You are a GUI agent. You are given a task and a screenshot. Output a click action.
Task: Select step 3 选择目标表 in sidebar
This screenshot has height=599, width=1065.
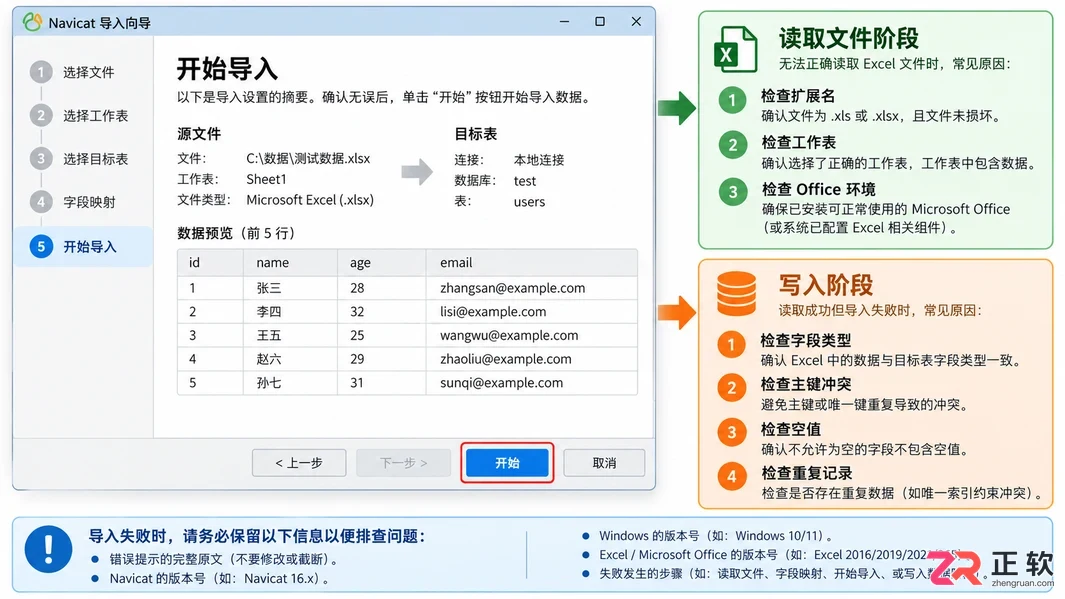tap(79, 159)
